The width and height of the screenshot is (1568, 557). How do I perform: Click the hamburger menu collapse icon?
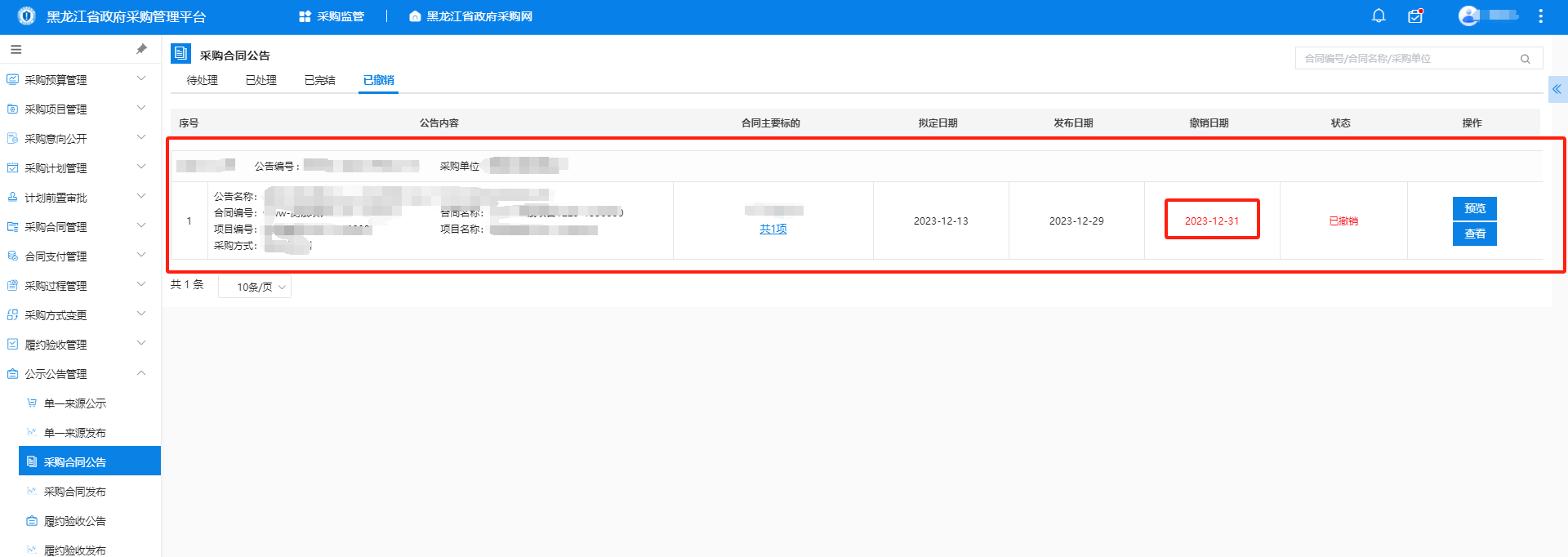point(16,50)
